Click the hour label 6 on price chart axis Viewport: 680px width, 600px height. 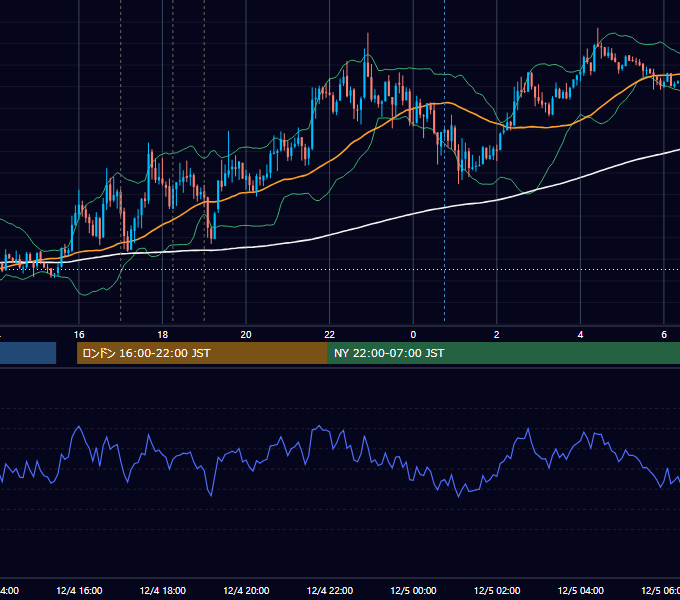pos(664,335)
